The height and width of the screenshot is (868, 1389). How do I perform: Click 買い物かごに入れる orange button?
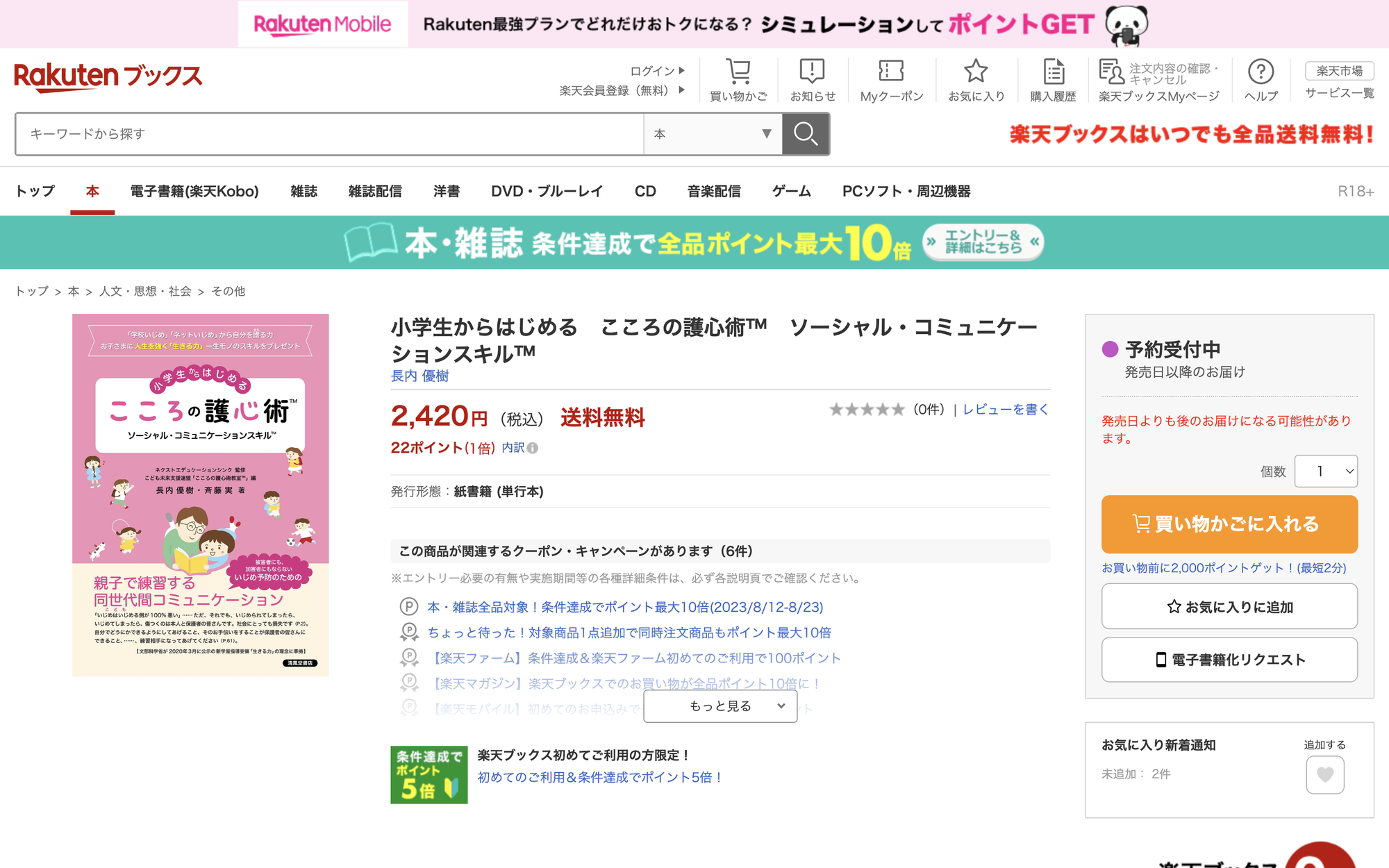point(1229,524)
